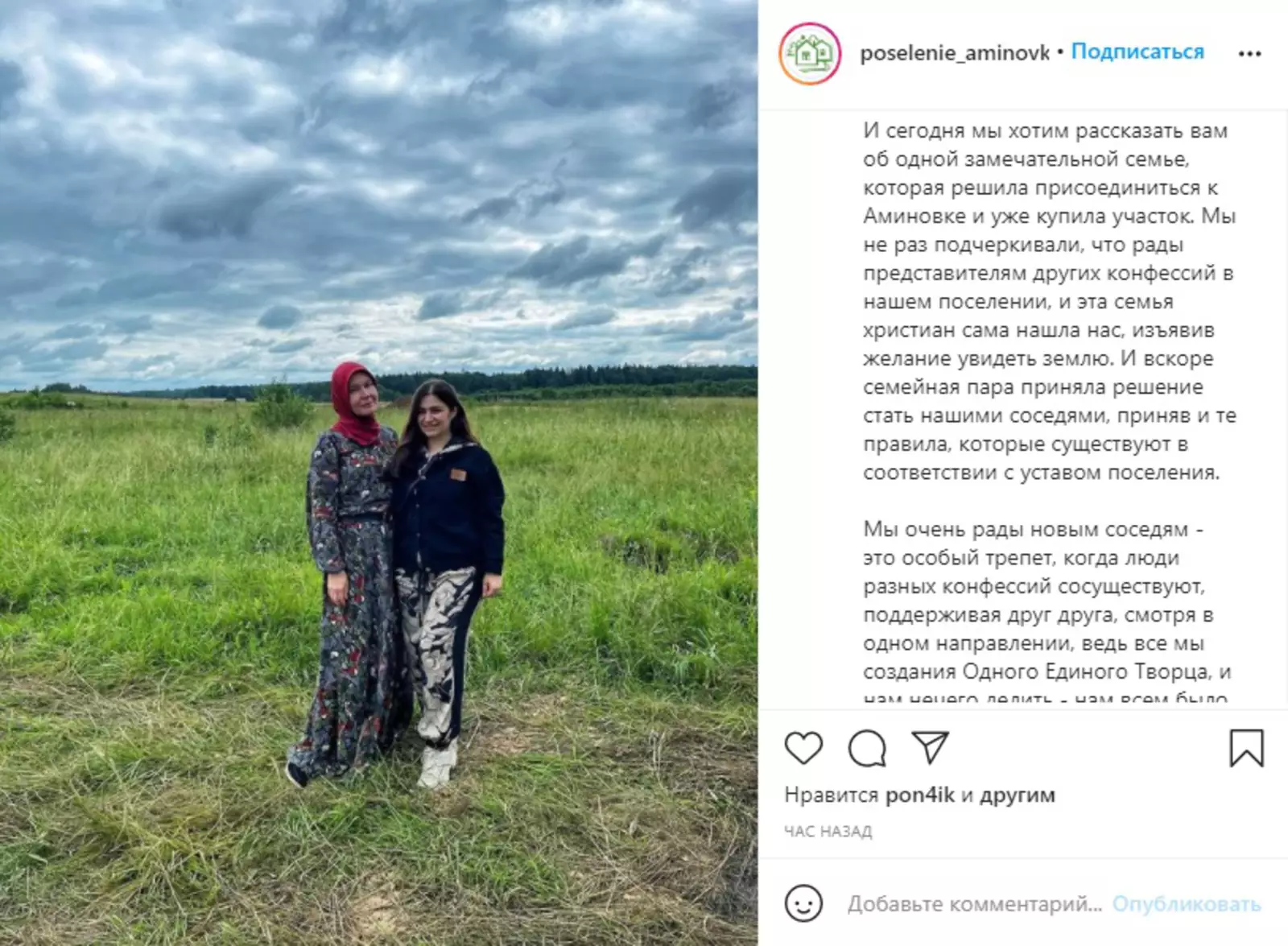Viewport: 1288px width, 946px height.
Task: Click the first paragraph of the post caption
Action: 1049,301
